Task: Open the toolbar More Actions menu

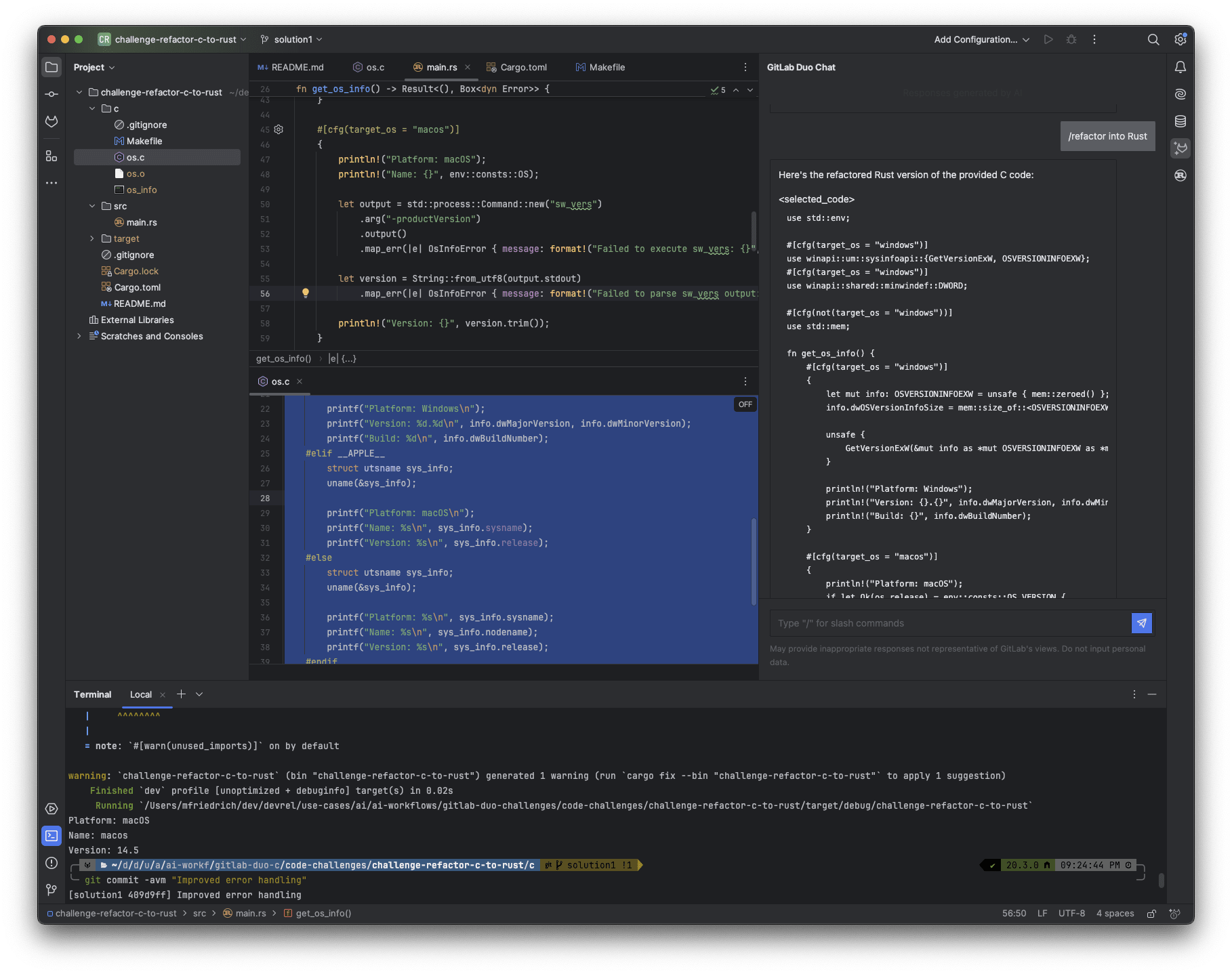Action: pyautogui.click(x=1094, y=39)
